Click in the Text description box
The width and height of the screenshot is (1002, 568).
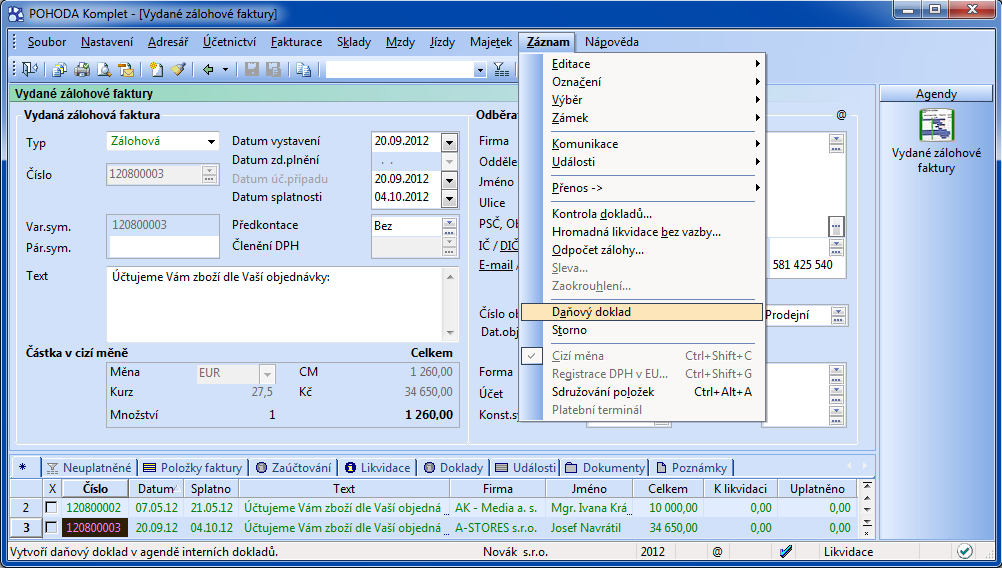point(275,304)
